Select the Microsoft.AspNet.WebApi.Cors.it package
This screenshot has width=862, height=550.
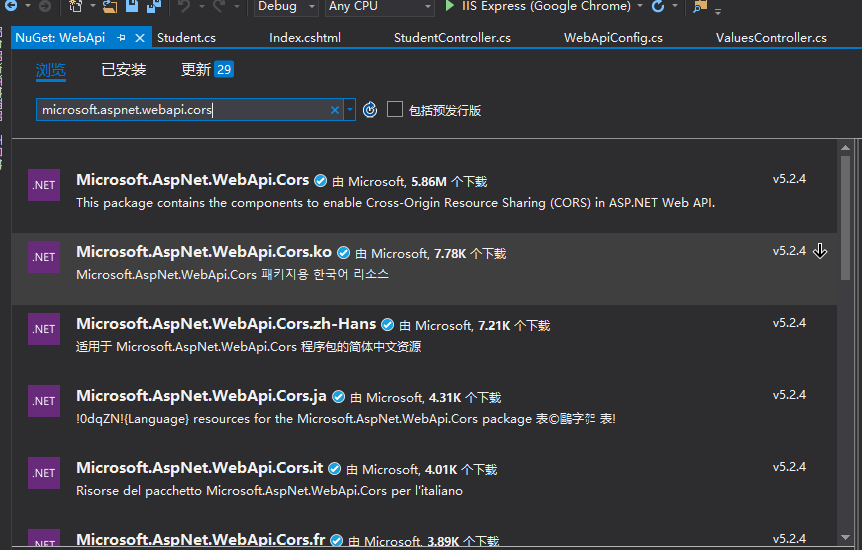(424, 485)
